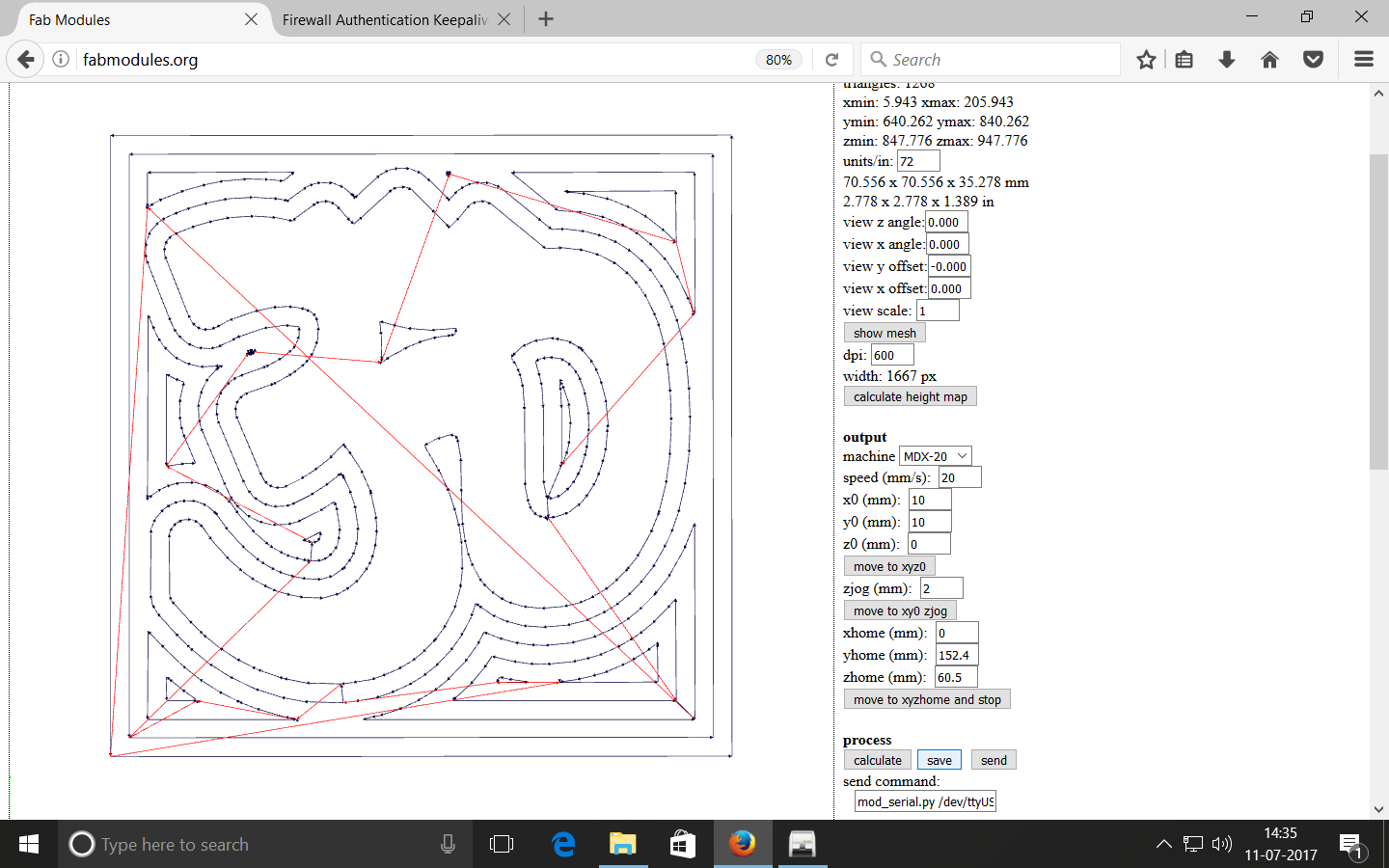Image resolution: width=1389 pixels, height=868 pixels.
Task: Edit the x0 (mm) field
Action: (x=930, y=500)
